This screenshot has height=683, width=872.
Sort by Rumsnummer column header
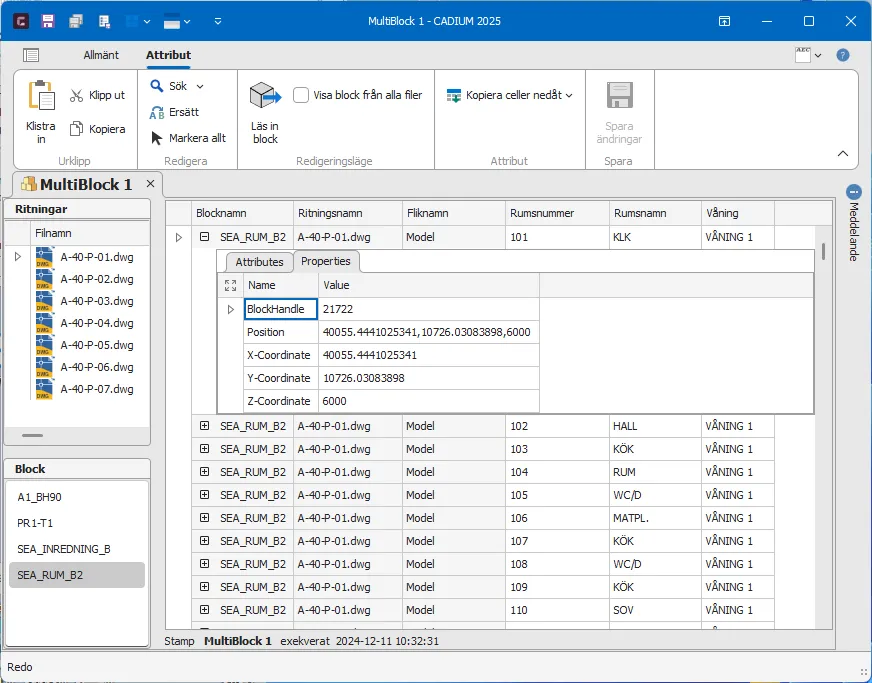pyautogui.click(x=557, y=213)
